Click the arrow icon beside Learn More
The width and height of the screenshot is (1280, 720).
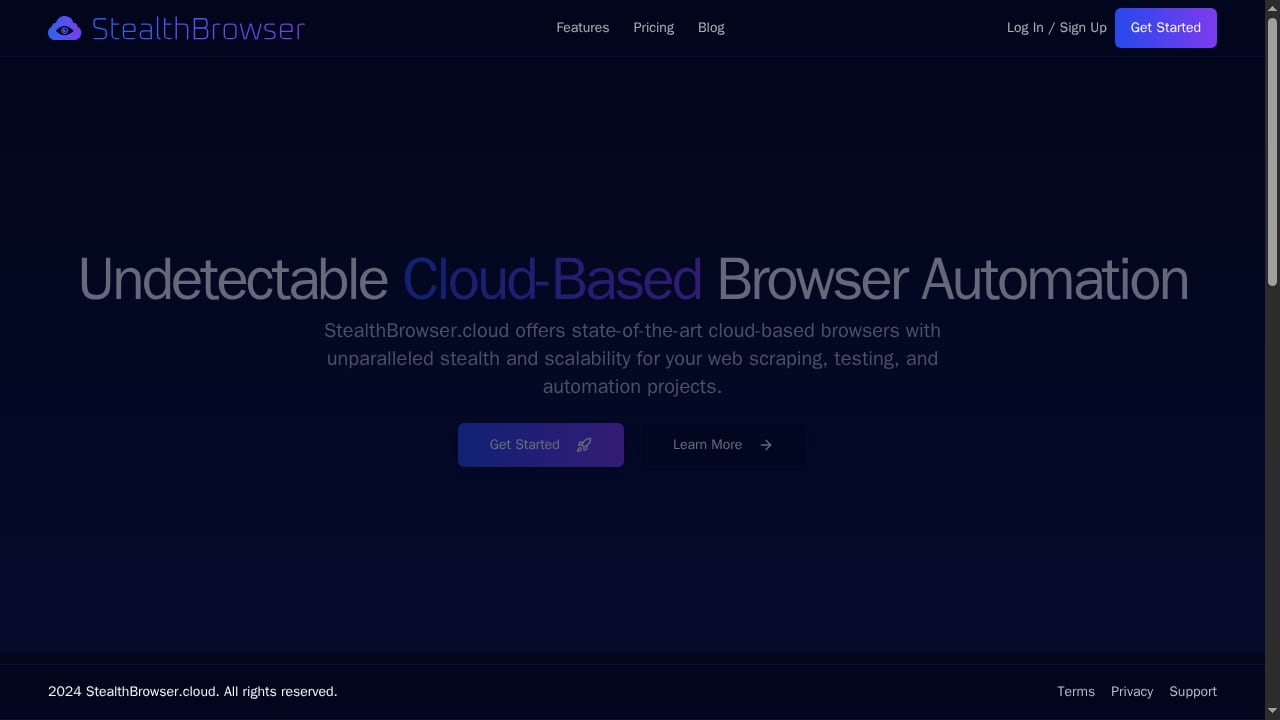(x=766, y=445)
